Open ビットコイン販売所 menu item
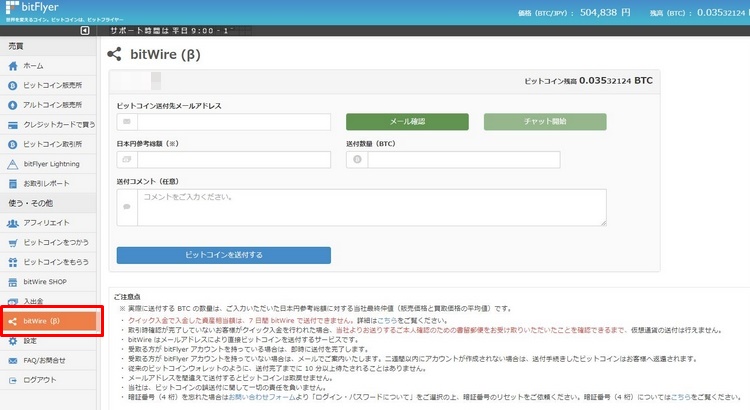Image resolution: width=750 pixels, height=410 pixels. coord(48,86)
